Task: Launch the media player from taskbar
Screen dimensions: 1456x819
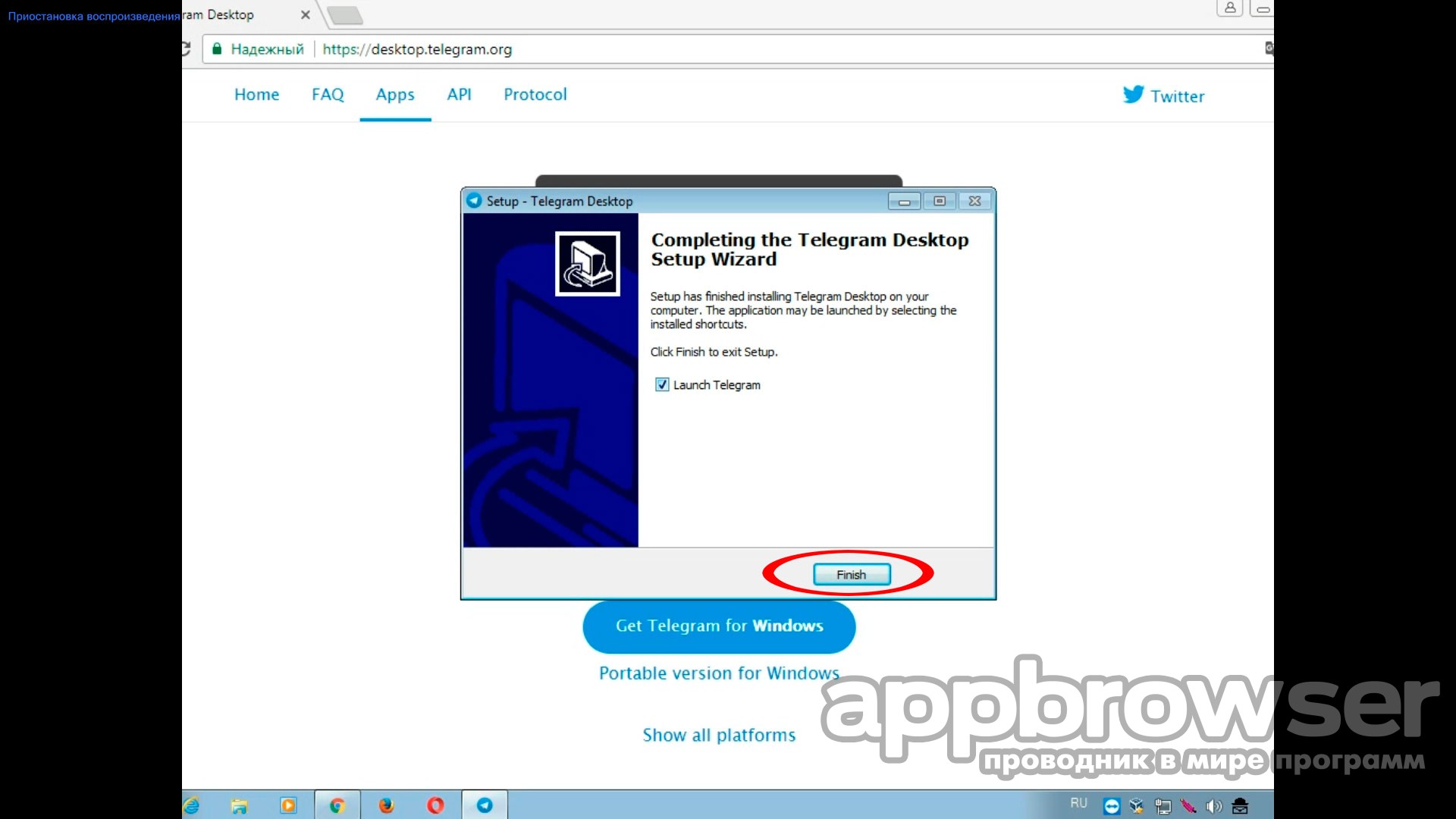Action: pos(288,805)
